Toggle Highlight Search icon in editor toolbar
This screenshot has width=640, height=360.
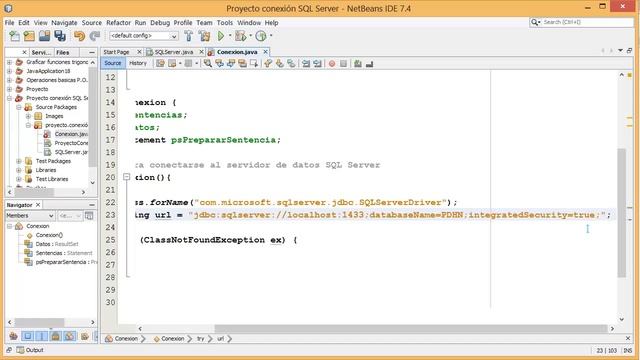tap(242, 63)
